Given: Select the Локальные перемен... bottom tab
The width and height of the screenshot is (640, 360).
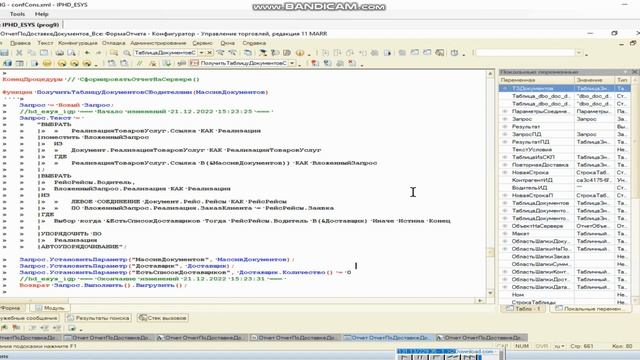Looking at the screenshot, I should [x=590, y=309].
